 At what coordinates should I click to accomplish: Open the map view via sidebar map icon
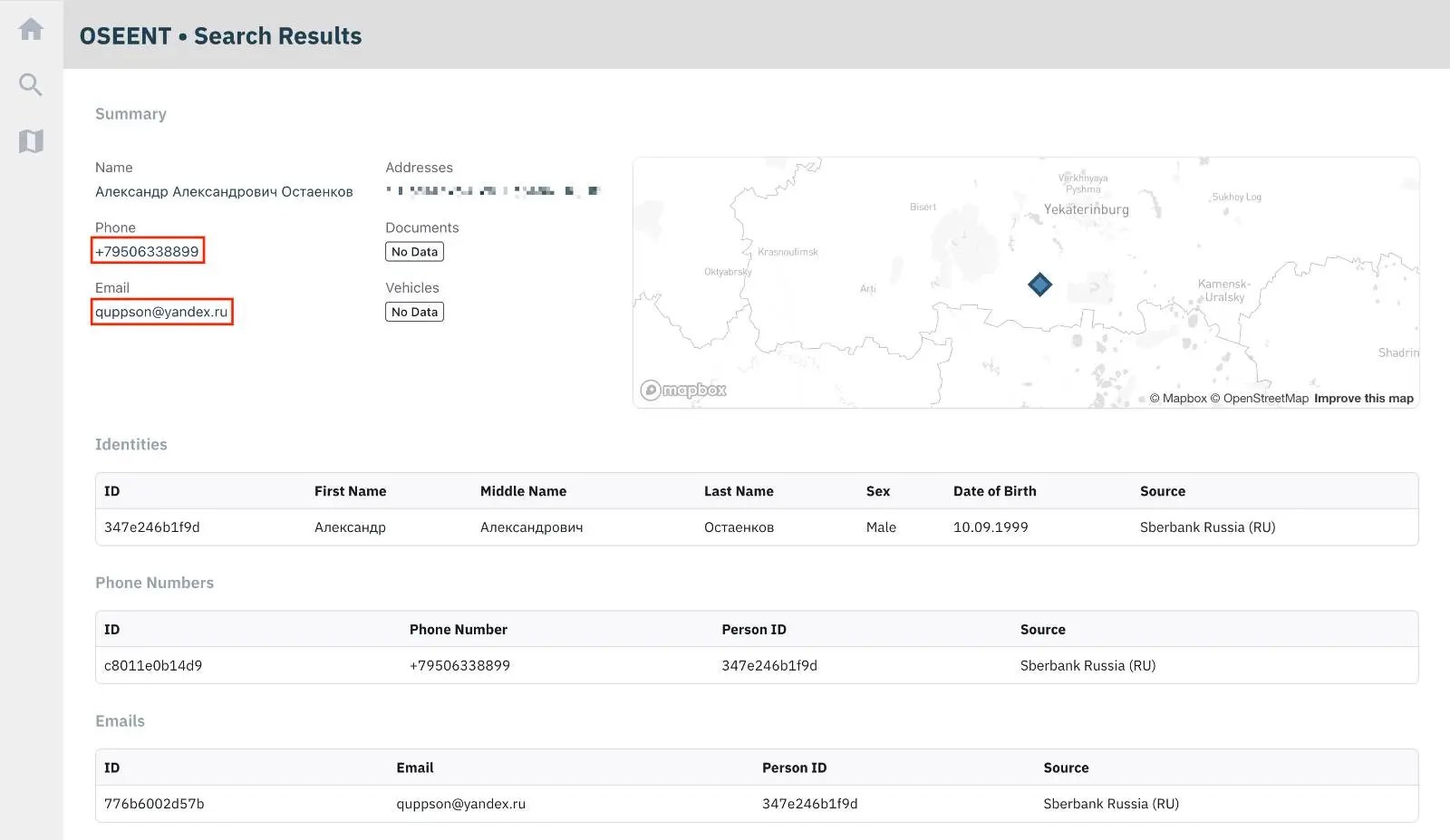click(31, 140)
